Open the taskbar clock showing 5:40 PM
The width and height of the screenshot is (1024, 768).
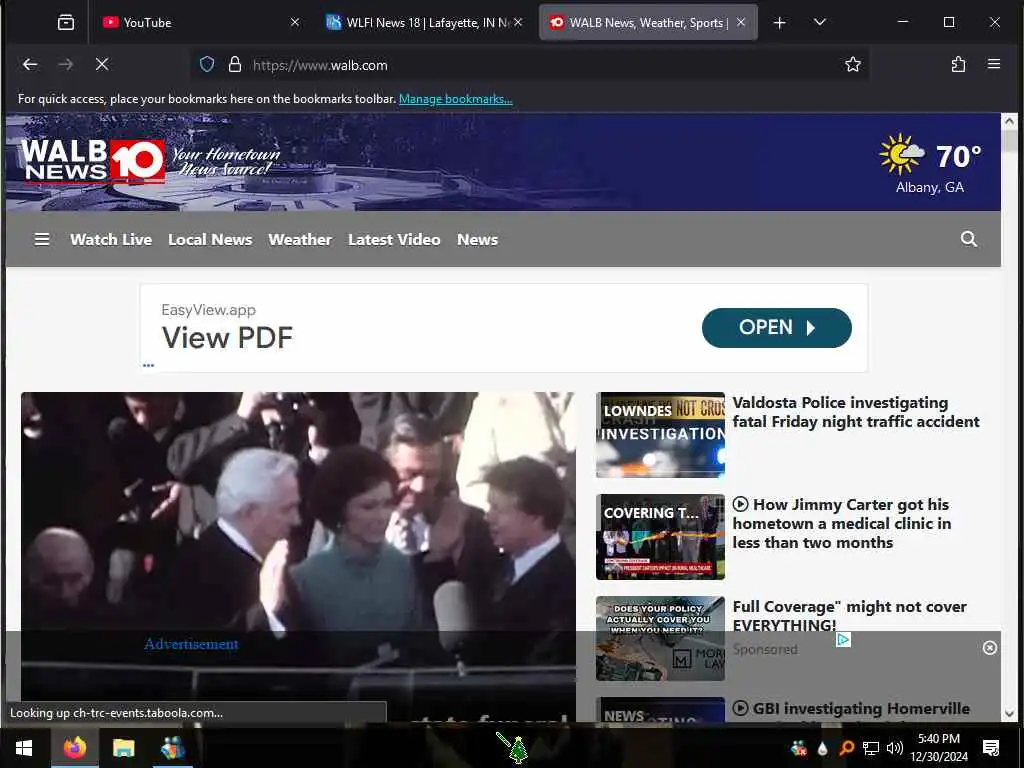tap(939, 748)
